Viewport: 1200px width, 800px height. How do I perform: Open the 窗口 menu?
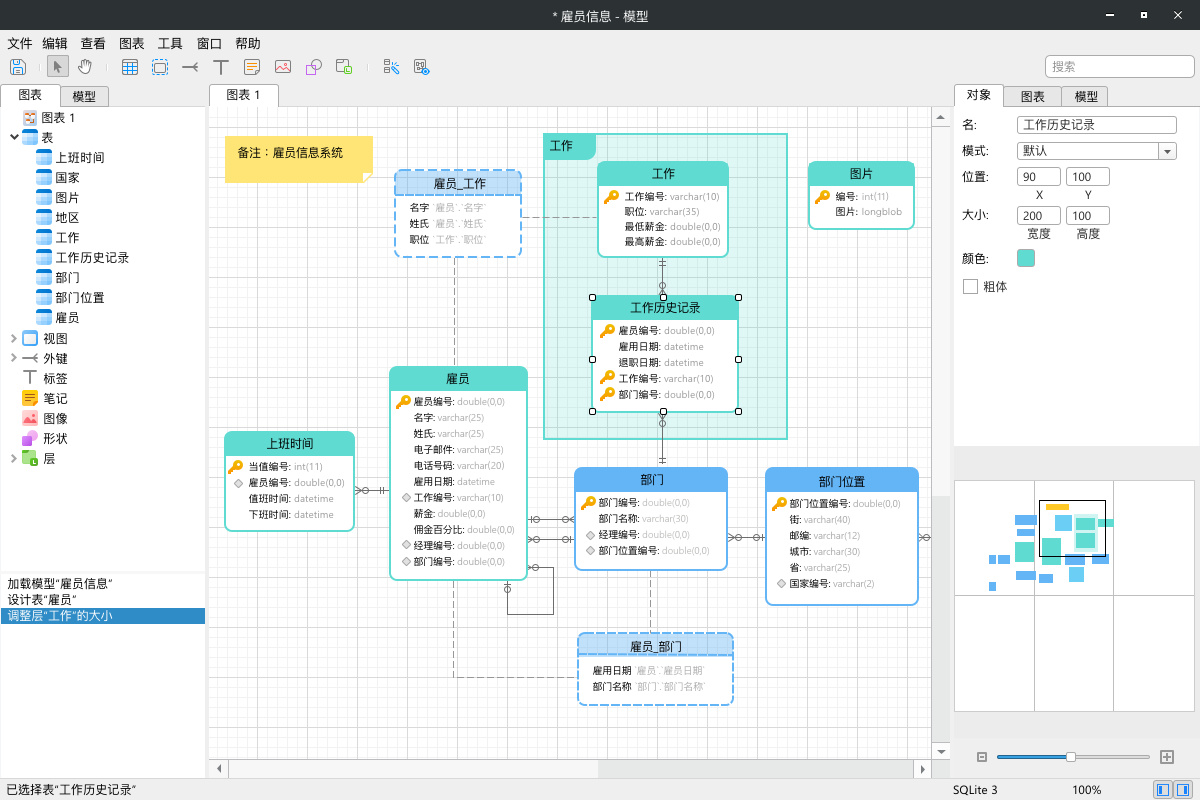click(209, 43)
